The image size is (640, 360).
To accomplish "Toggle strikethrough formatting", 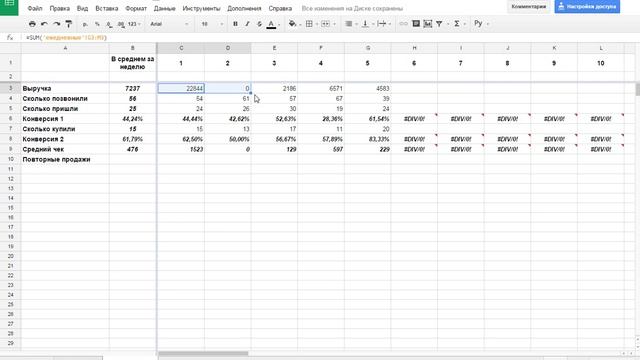I will 259,24.
